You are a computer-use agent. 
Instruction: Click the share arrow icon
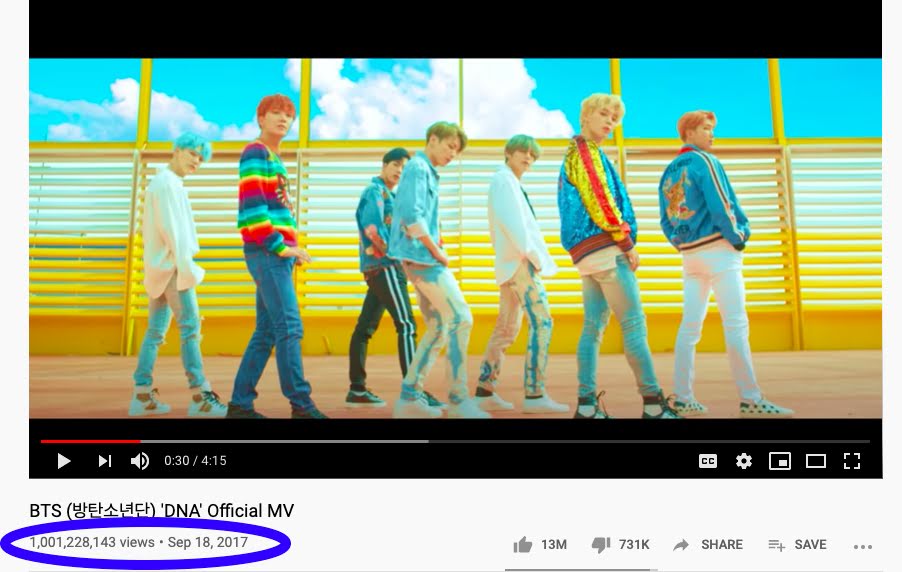coord(681,544)
